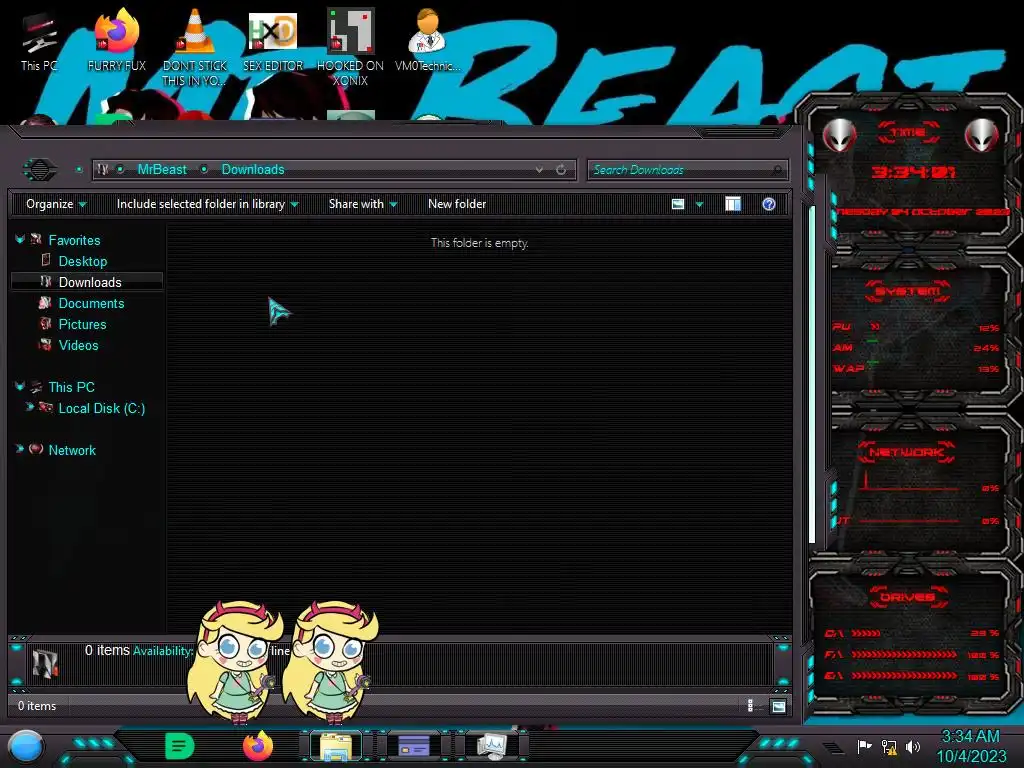The image size is (1024, 768).
Task: Open address bar history dropdown chevron
Action: tap(539, 170)
